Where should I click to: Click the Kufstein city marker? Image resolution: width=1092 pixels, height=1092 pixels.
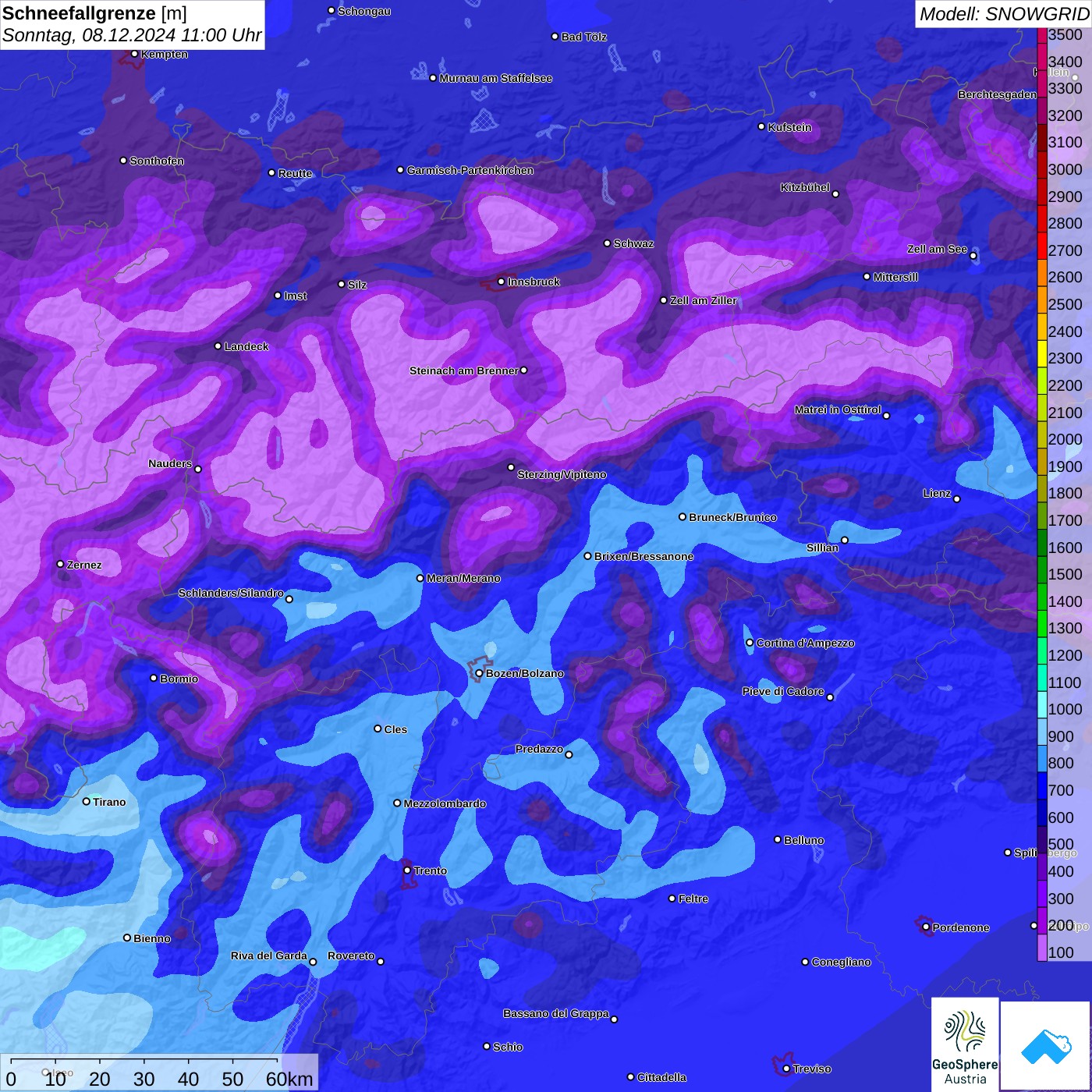click(761, 126)
